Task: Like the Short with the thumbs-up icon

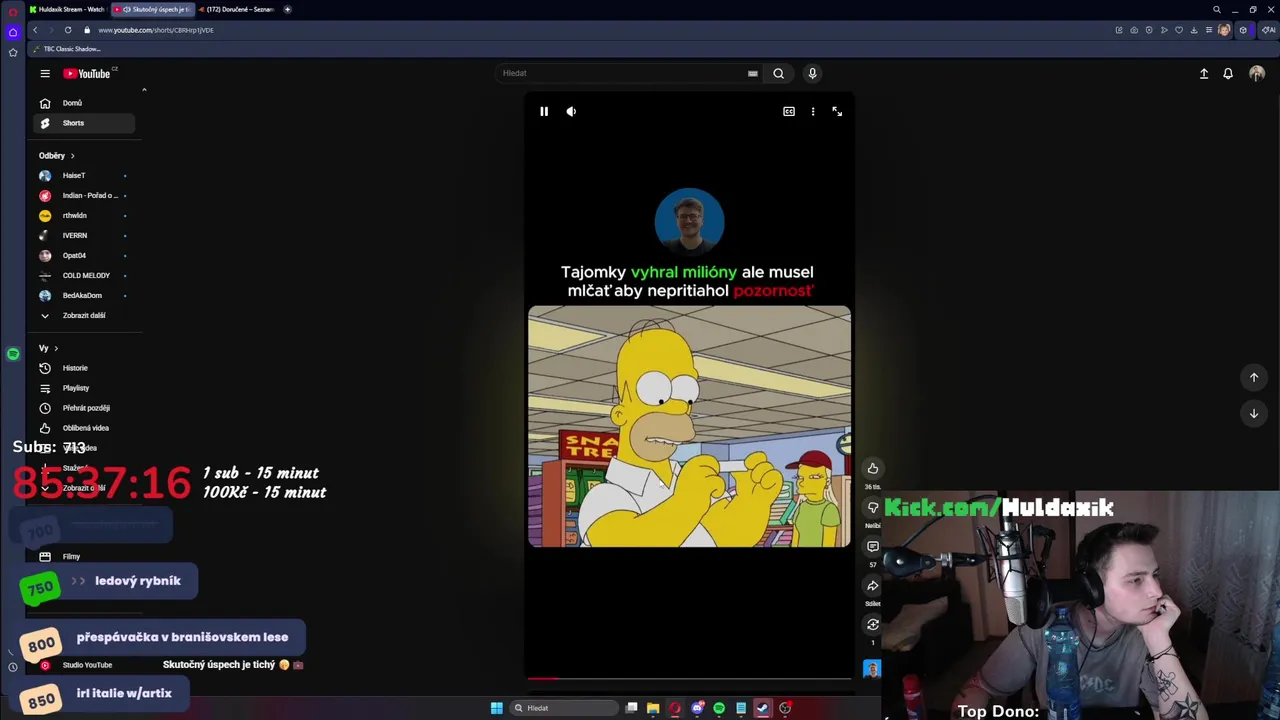Action: point(873,468)
